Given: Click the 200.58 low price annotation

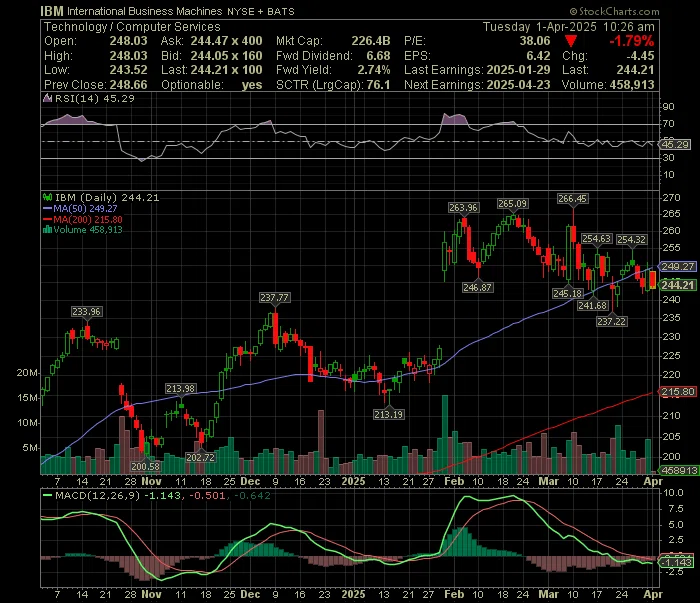Looking at the screenshot, I should click(146, 466).
